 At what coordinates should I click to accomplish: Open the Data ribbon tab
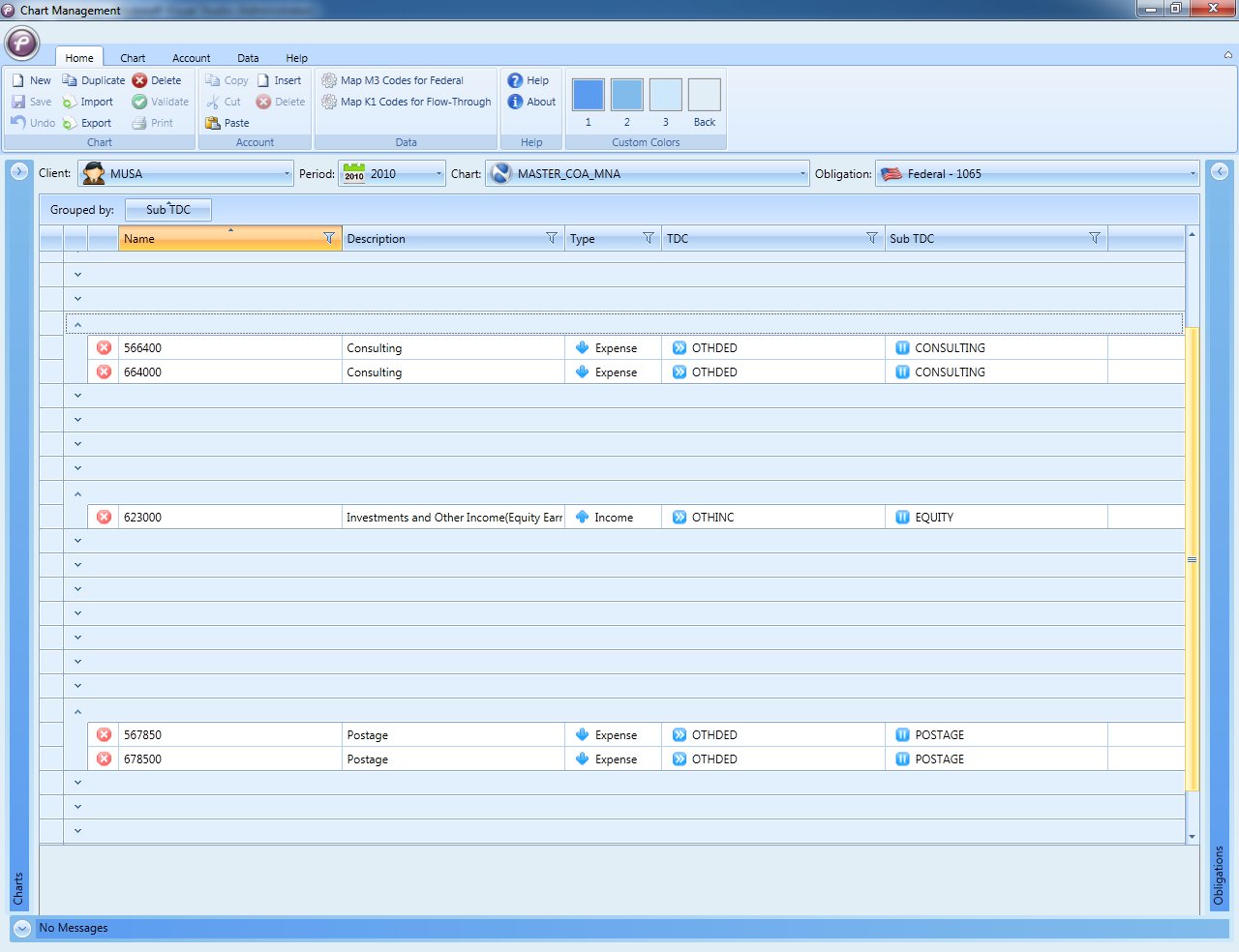pos(248,58)
